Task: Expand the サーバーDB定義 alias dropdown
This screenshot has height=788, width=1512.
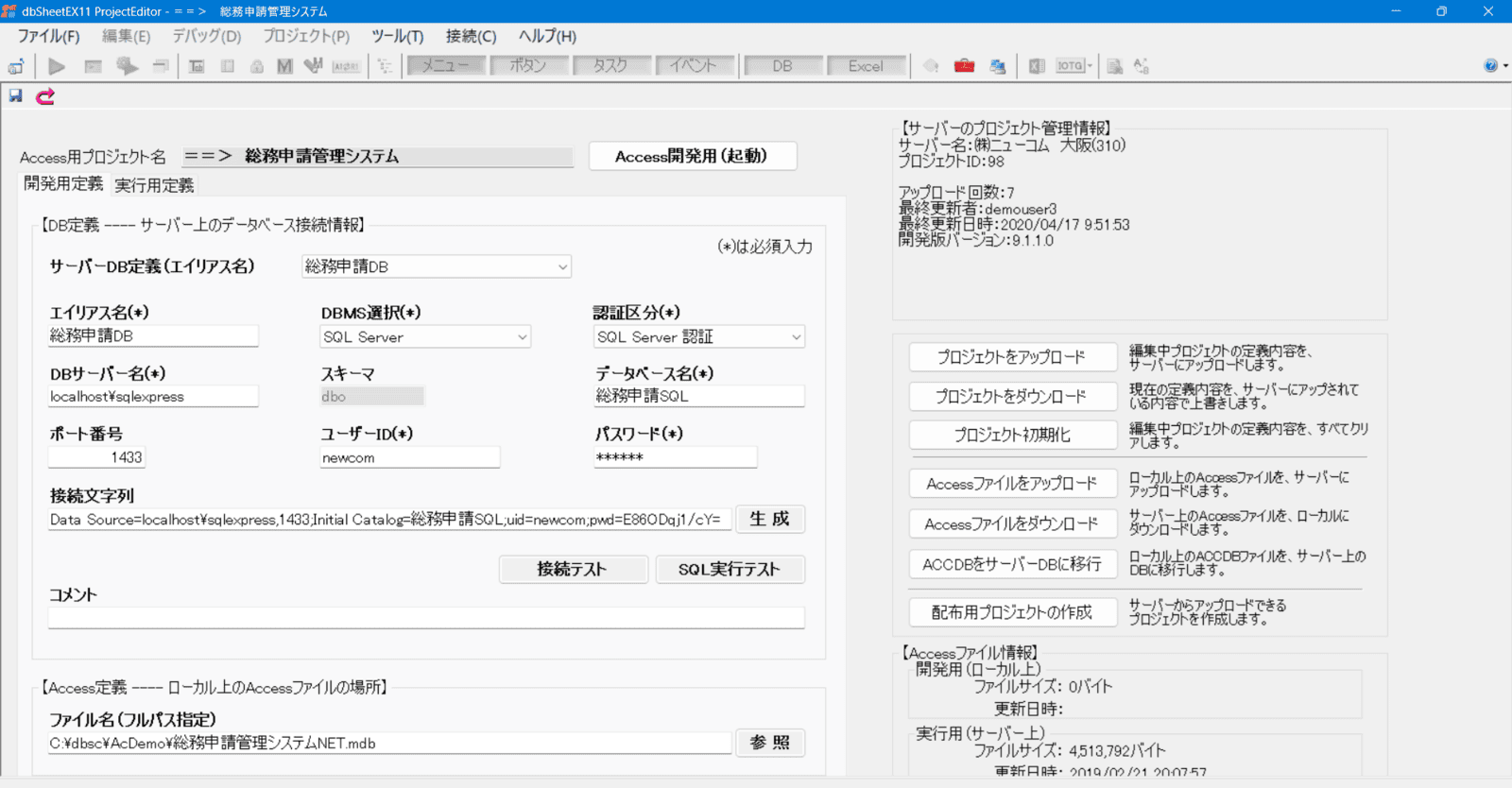Action: point(562,267)
